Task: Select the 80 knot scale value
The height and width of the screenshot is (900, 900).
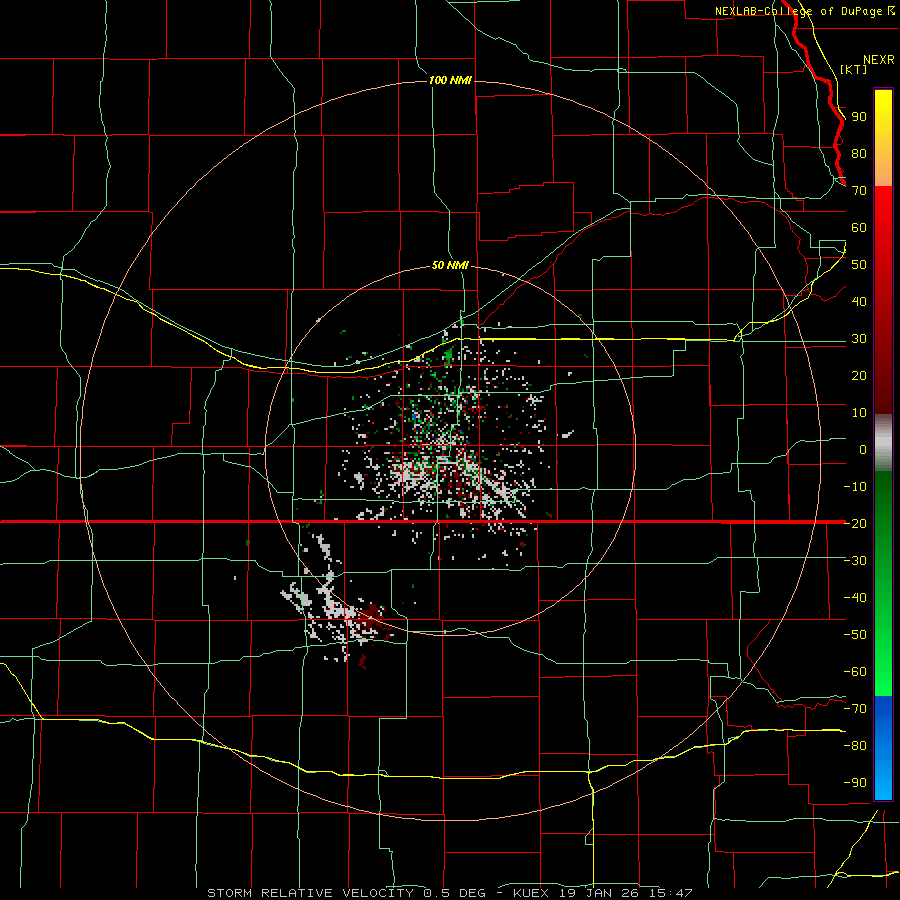Action: (x=859, y=153)
